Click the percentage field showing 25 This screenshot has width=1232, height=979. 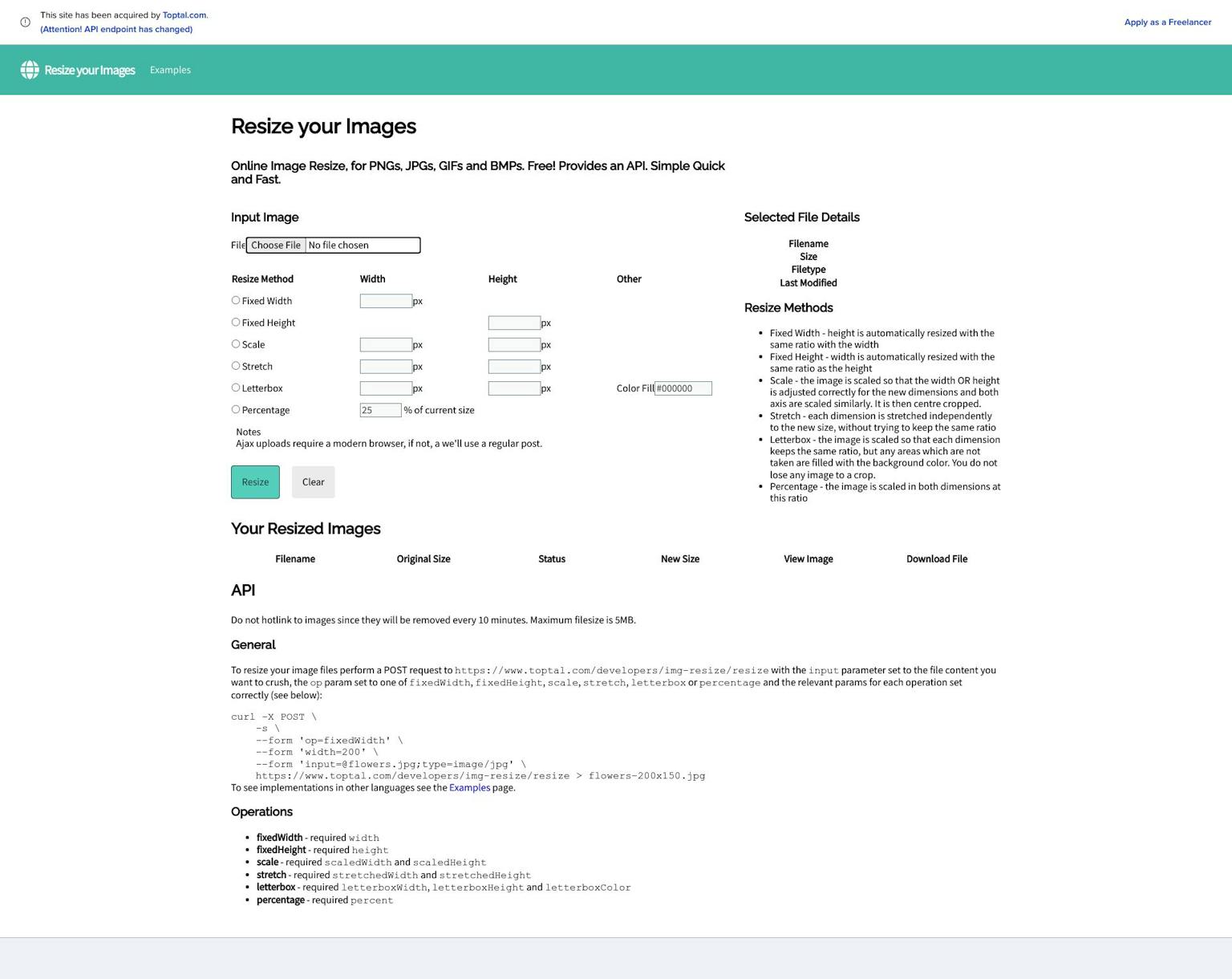(x=379, y=409)
